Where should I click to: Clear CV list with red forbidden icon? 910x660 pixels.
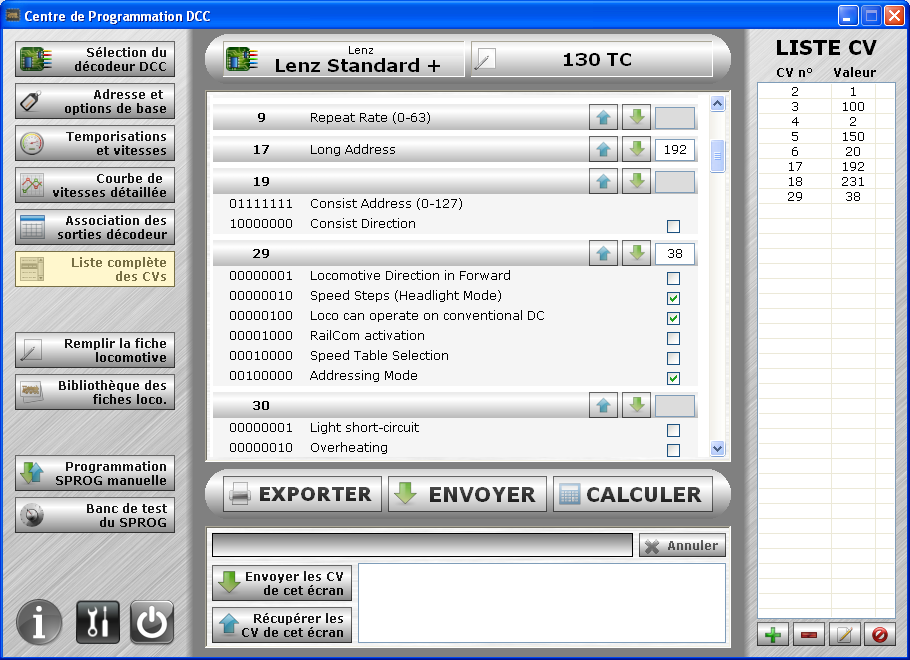(x=879, y=634)
